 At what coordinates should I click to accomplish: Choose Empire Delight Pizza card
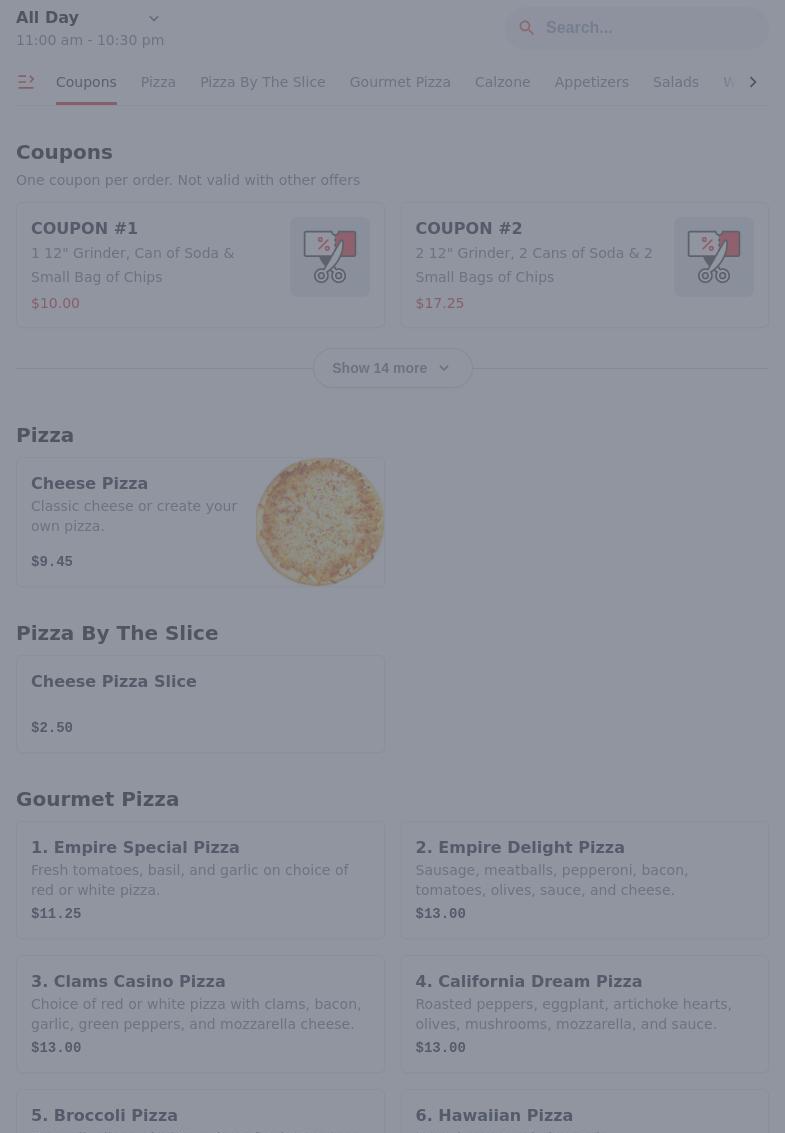point(584,880)
